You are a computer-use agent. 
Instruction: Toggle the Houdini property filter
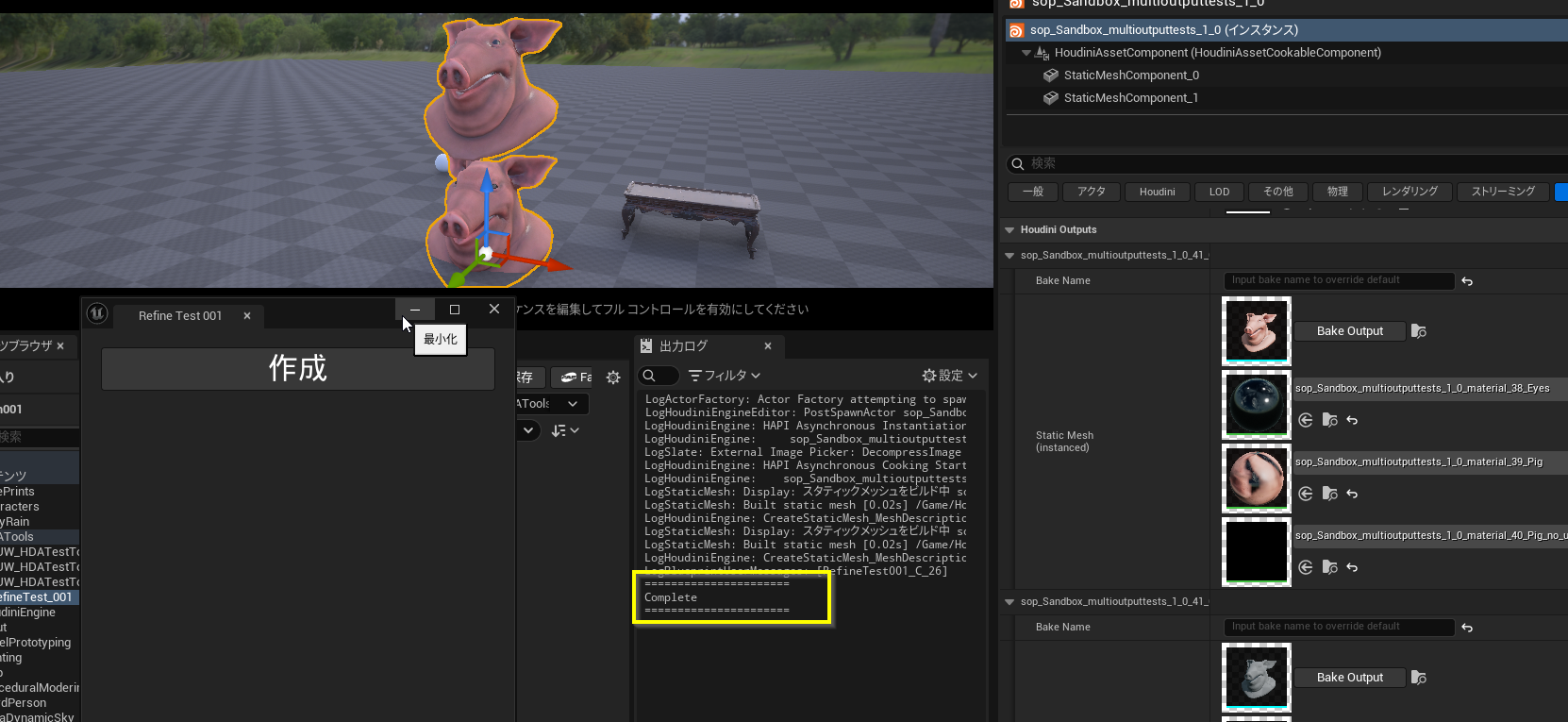click(1157, 192)
